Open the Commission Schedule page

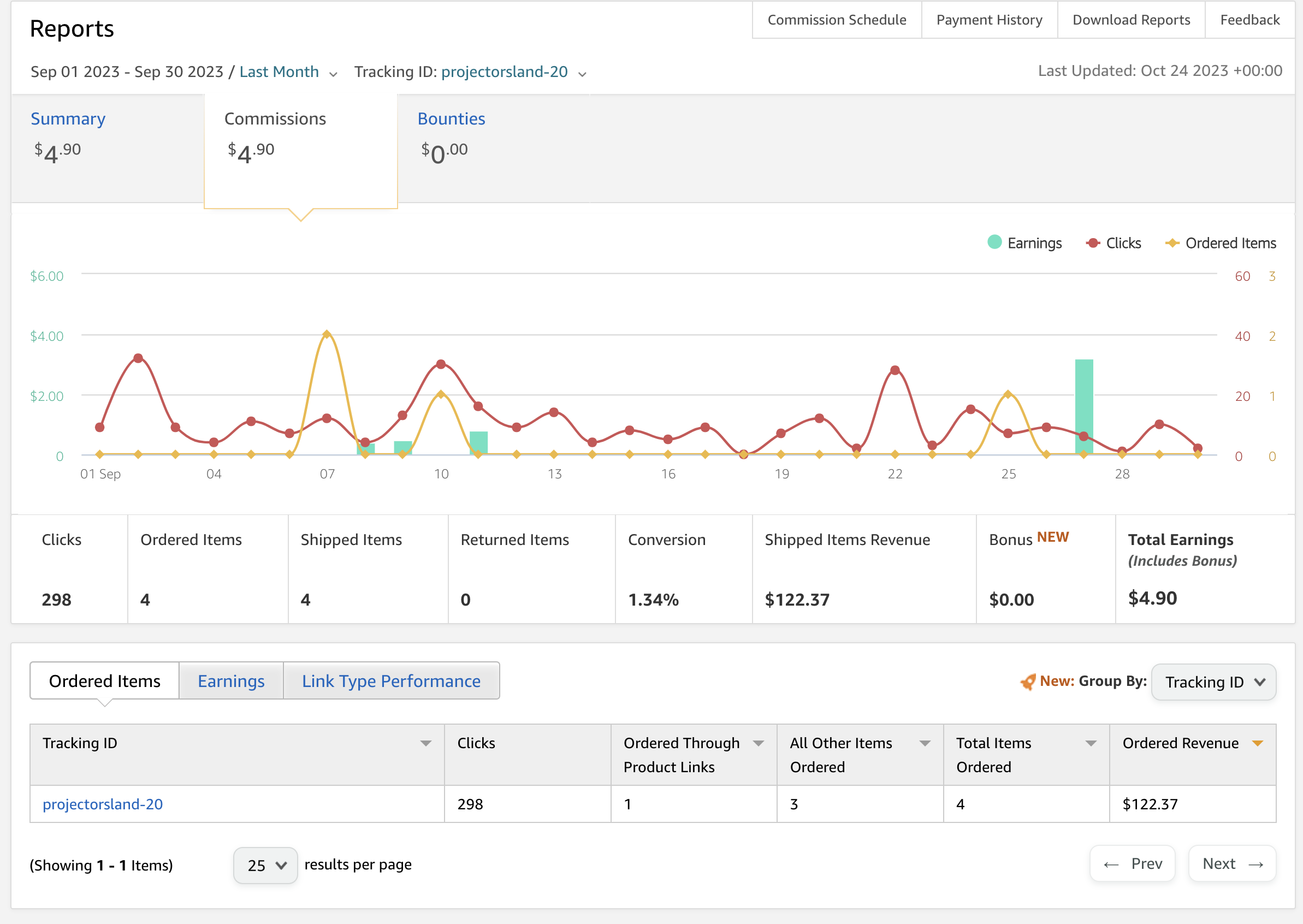[837, 20]
